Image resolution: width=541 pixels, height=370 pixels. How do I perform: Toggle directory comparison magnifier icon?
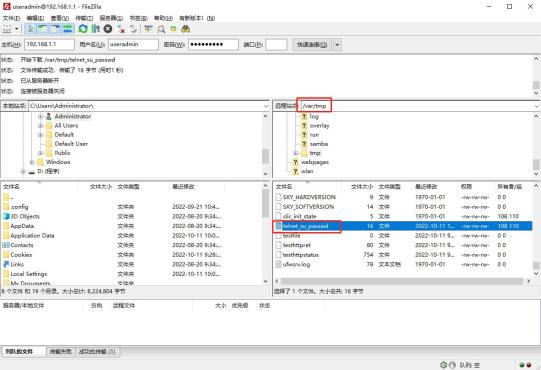pos(161,29)
